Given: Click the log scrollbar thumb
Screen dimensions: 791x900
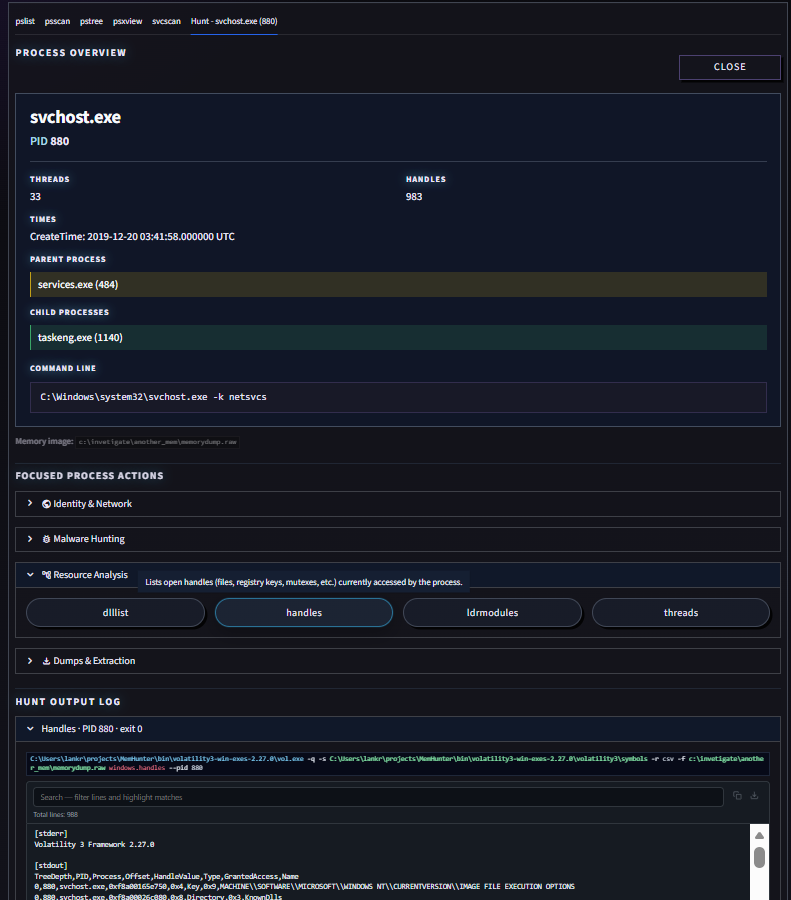Looking at the screenshot, I should (759, 858).
